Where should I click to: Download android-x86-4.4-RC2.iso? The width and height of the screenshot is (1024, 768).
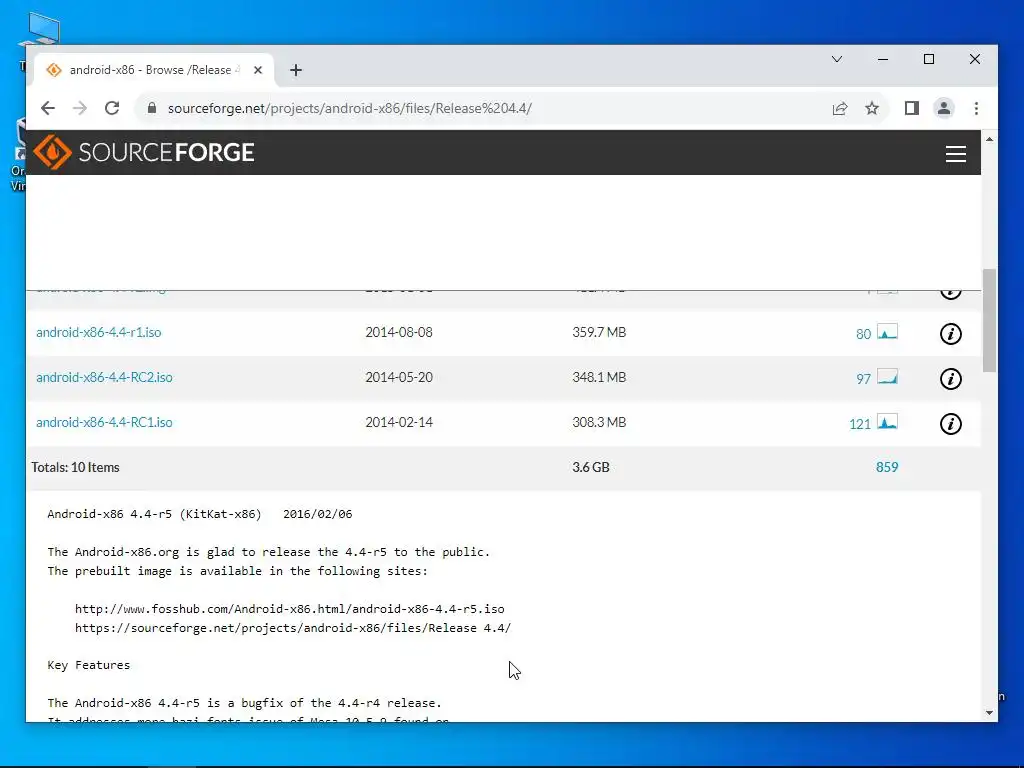click(x=104, y=377)
